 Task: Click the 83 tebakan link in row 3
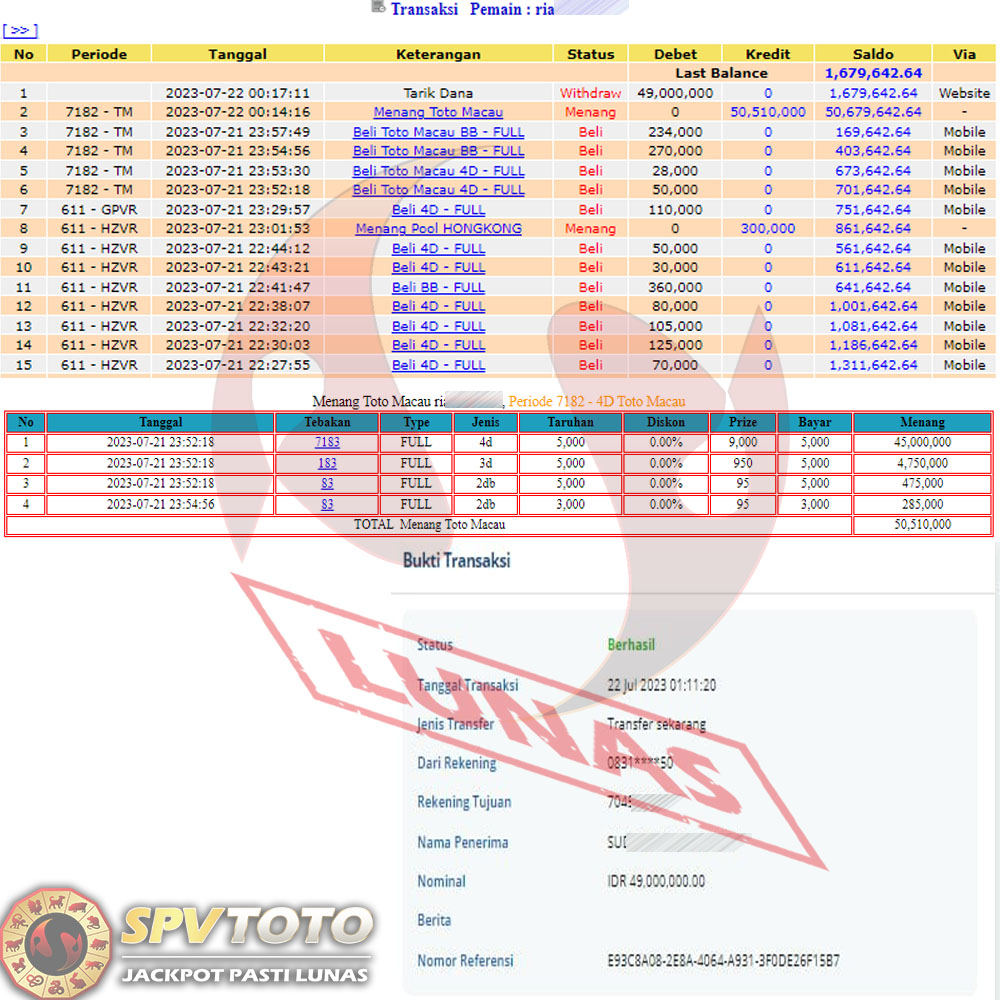click(x=327, y=484)
